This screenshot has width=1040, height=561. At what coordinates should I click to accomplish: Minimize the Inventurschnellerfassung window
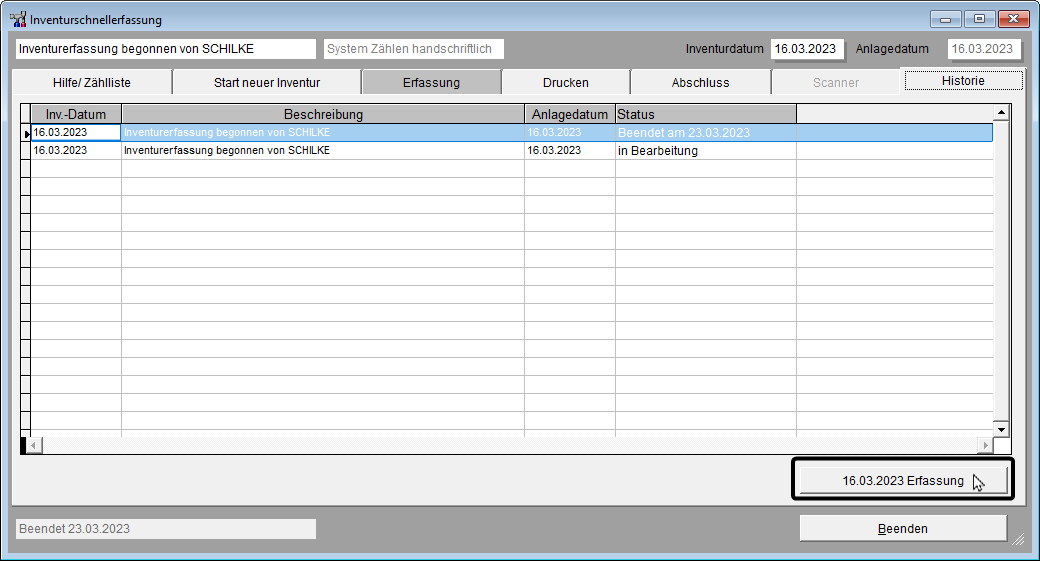(x=945, y=19)
